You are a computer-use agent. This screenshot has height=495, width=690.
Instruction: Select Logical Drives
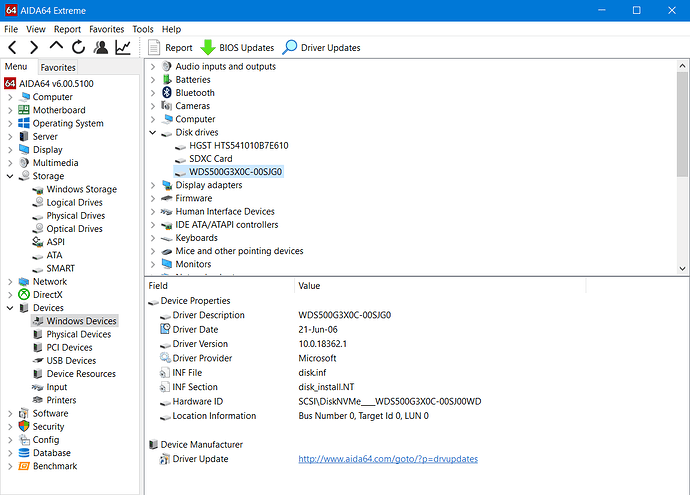74,202
